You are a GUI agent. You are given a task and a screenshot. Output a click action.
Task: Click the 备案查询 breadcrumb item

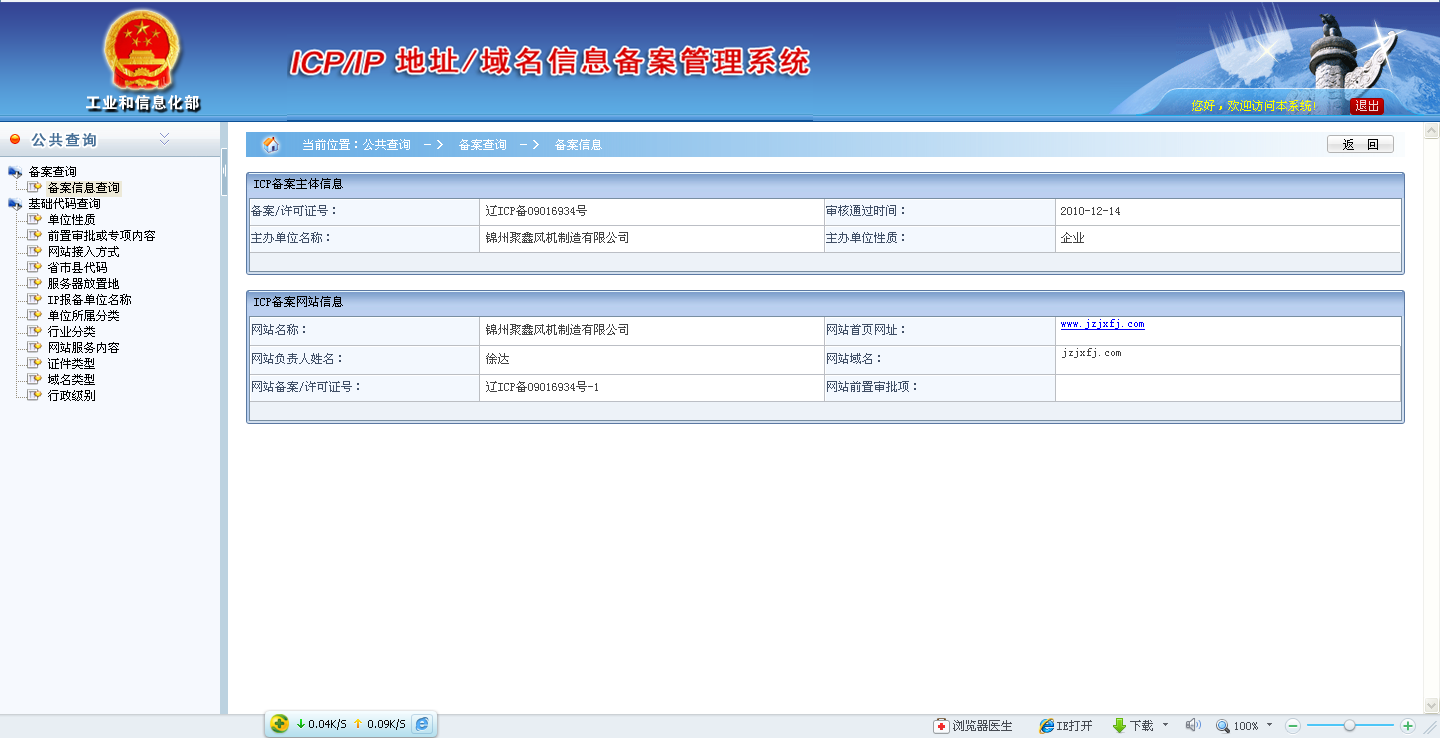click(x=483, y=145)
